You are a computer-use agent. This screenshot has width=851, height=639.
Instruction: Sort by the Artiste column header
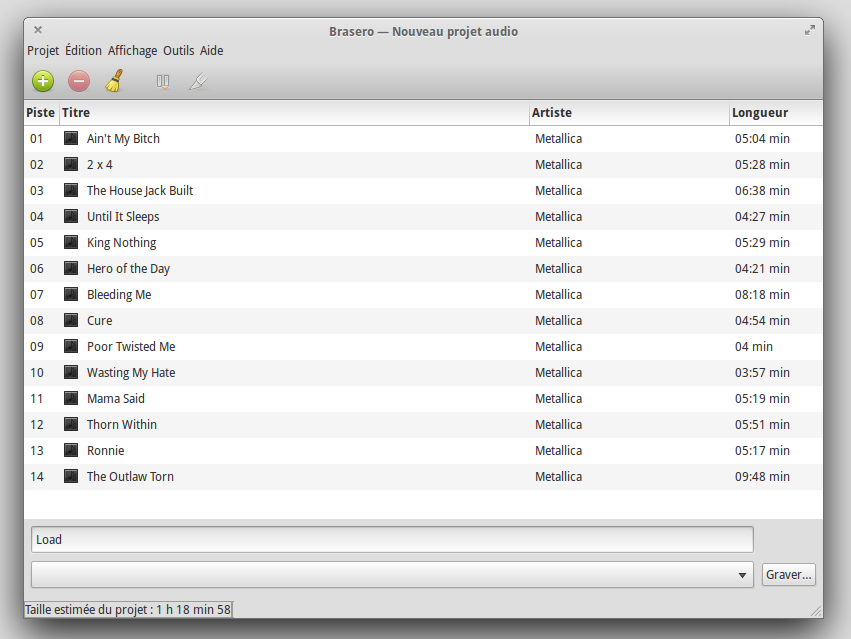[630, 112]
